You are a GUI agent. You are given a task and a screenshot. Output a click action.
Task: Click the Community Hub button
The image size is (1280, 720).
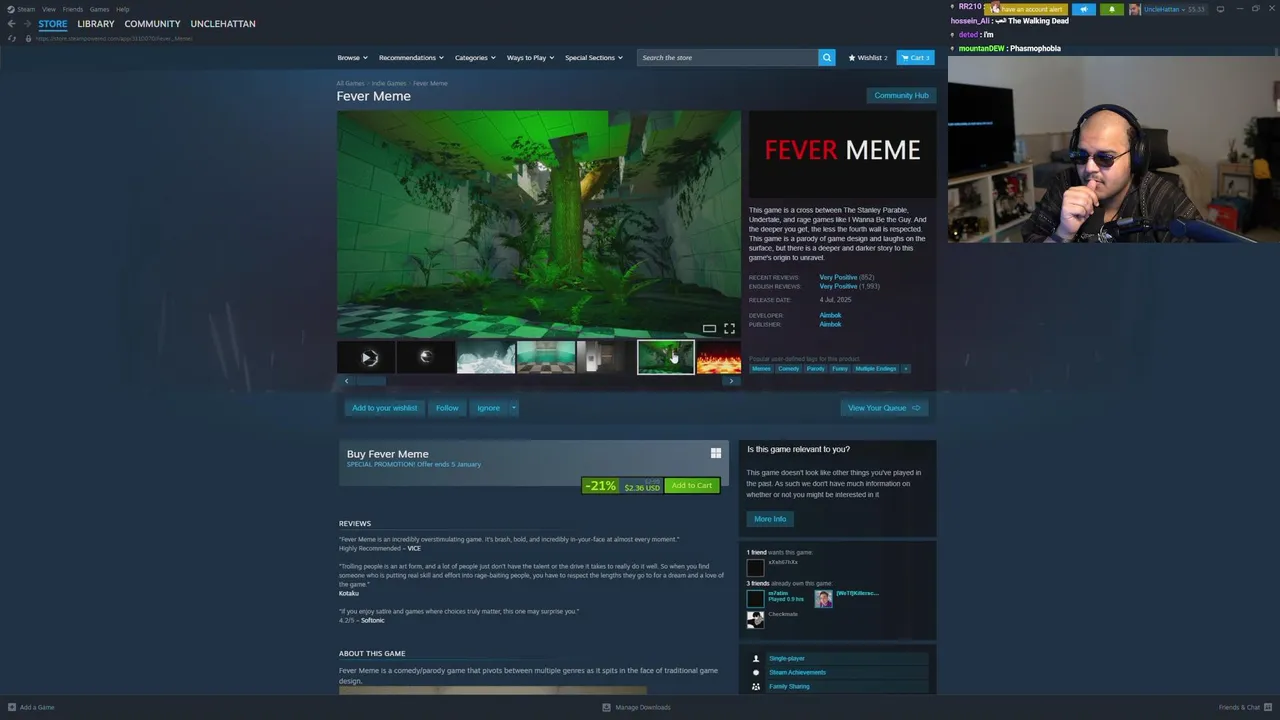(x=901, y=95)
